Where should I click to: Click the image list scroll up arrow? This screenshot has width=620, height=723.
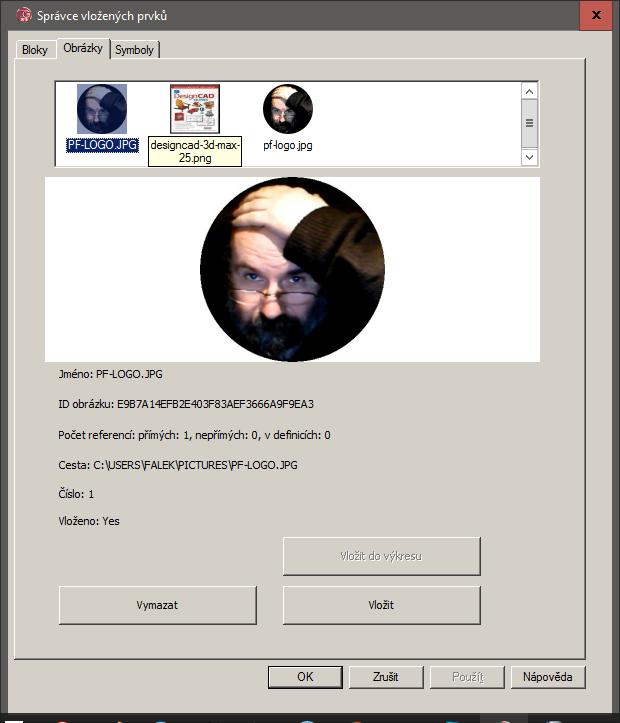pos(529,91)
